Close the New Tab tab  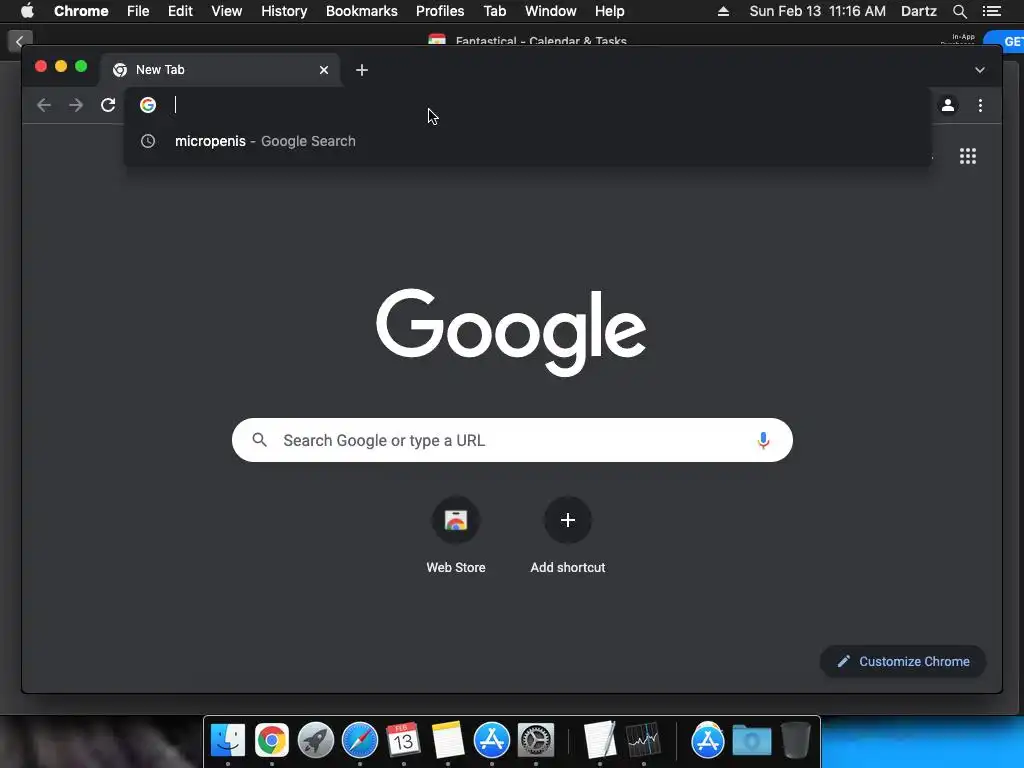click(324, 70)
